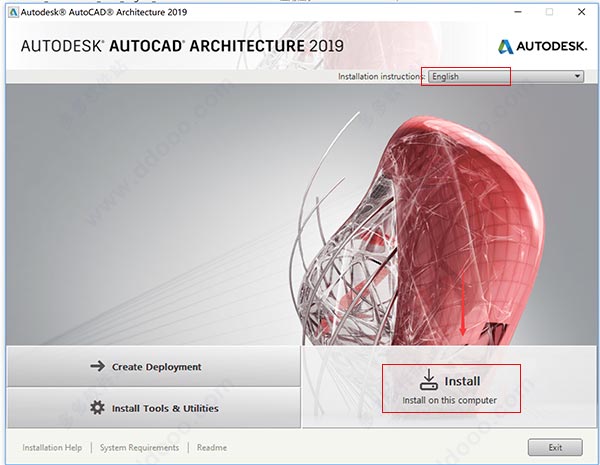
Task: Click the gear icon beside Install Tools & Utilities
Action: [97, 408]
